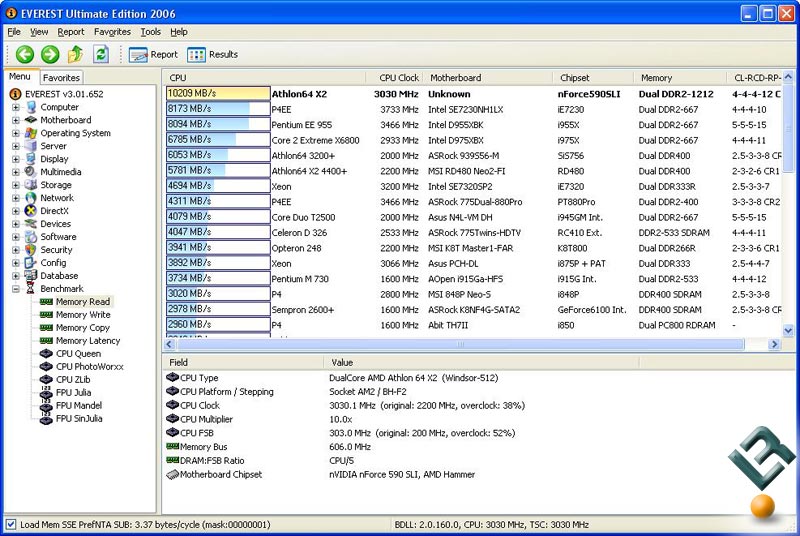Click the Up one level arrow icon
Image resolution: width=800 pixels, height=536 pixels.
click(76, 54)
